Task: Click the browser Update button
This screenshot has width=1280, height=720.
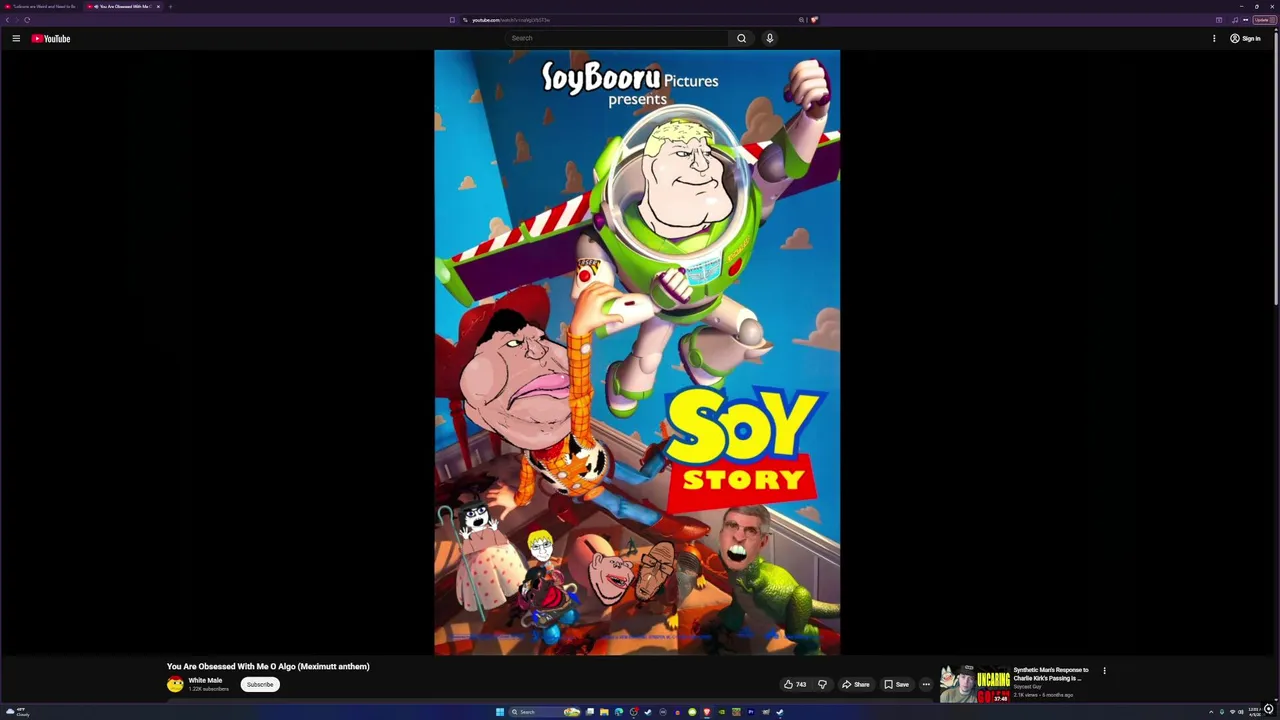Action: (x=1265, y=20)
